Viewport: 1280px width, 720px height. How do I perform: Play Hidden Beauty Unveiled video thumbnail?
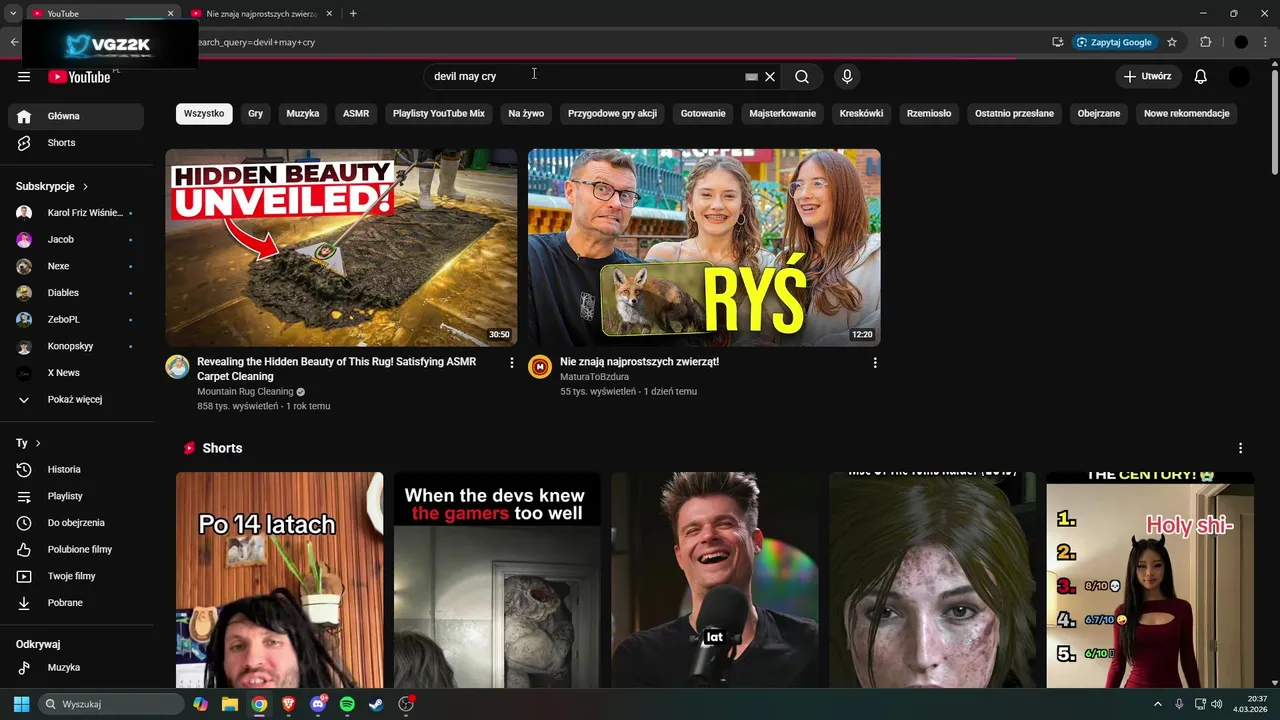tap(341, 247)
